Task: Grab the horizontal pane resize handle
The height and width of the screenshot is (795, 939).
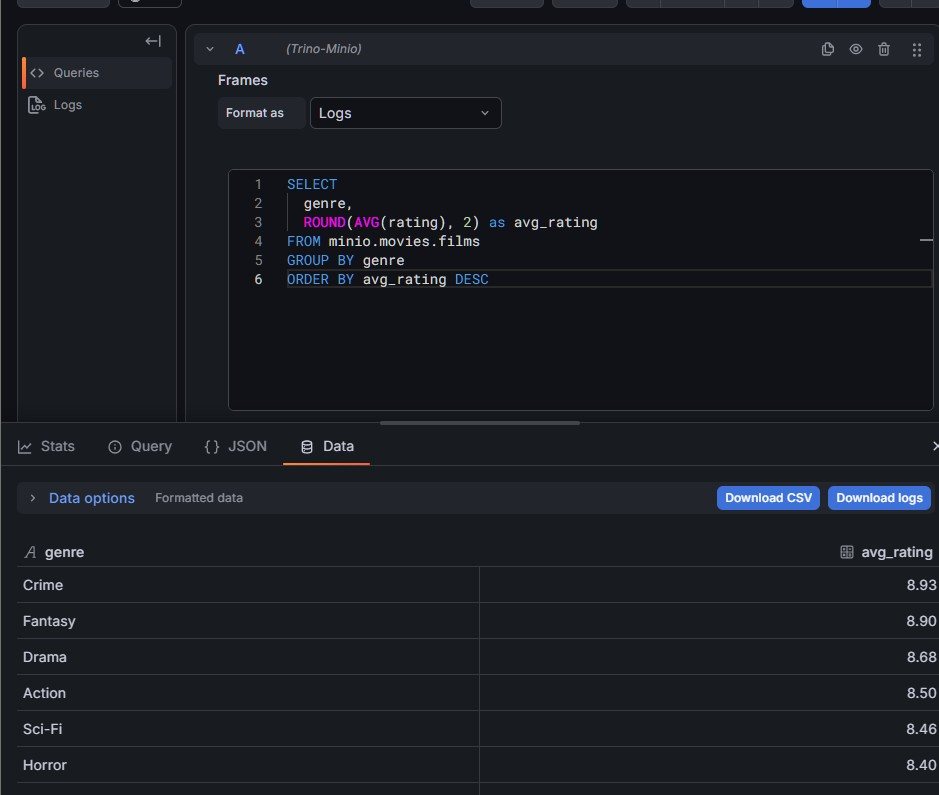Action: pyautogui.click(x=480, y=423)
